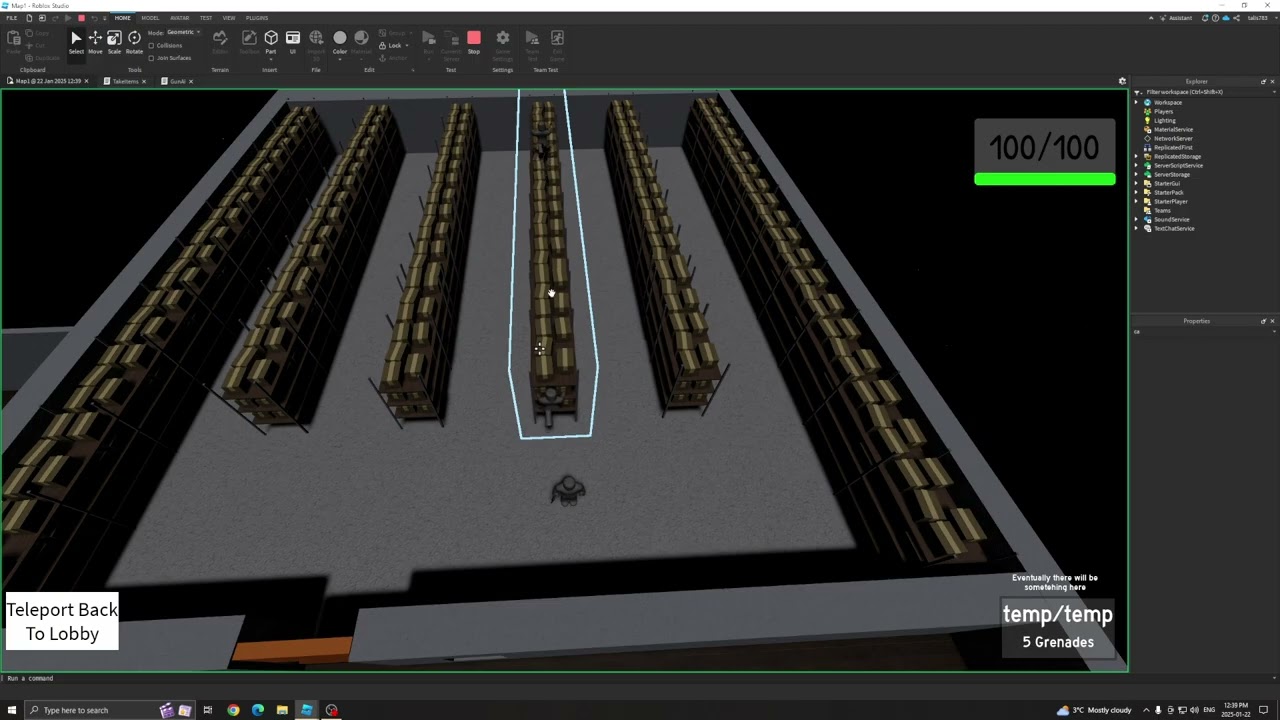Insert a Part
This screenshot has height=720, width=1280.
coord(271,41)
